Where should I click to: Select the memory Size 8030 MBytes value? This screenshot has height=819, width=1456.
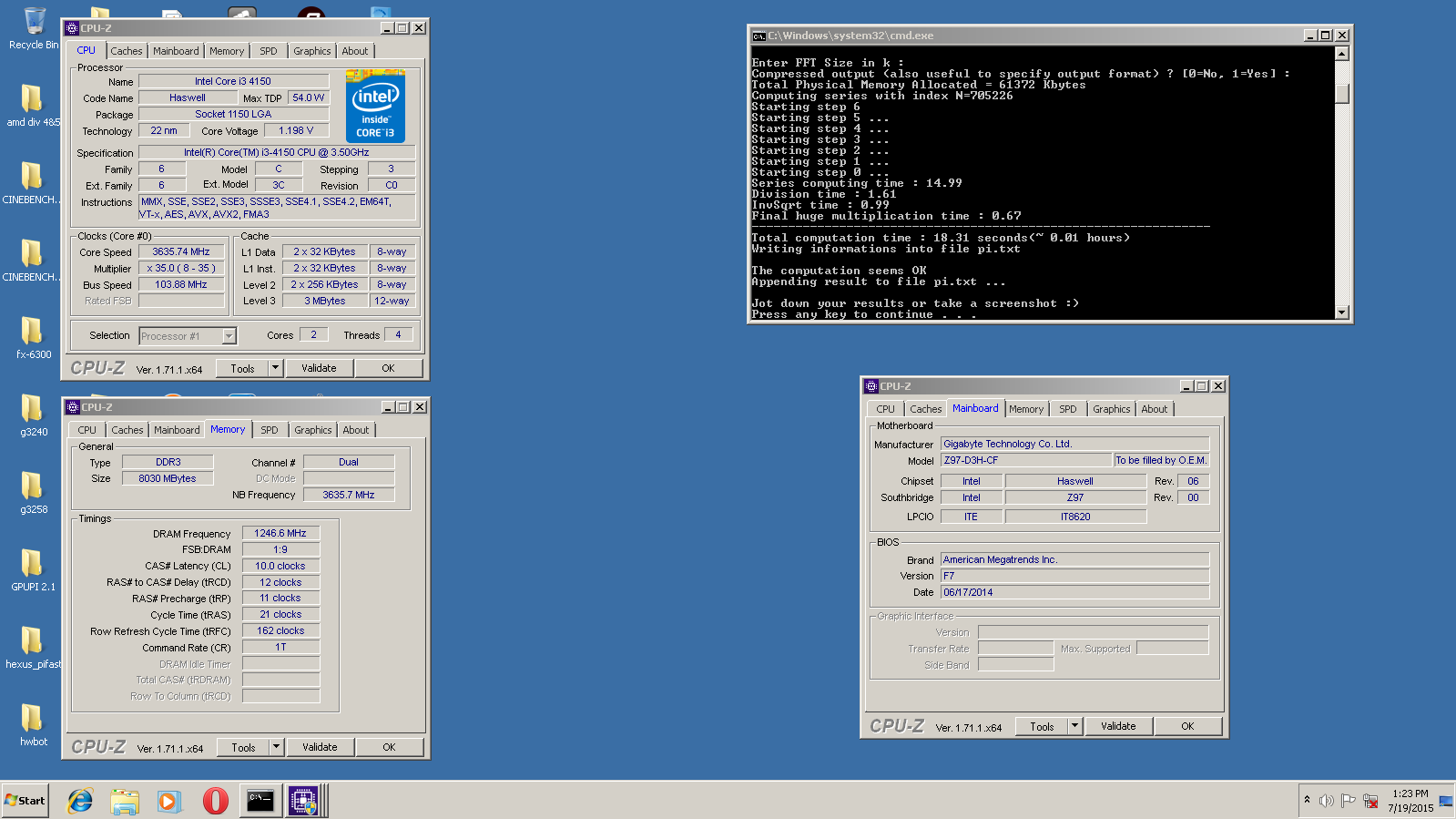pyautogui.click(x=168, y=478)
